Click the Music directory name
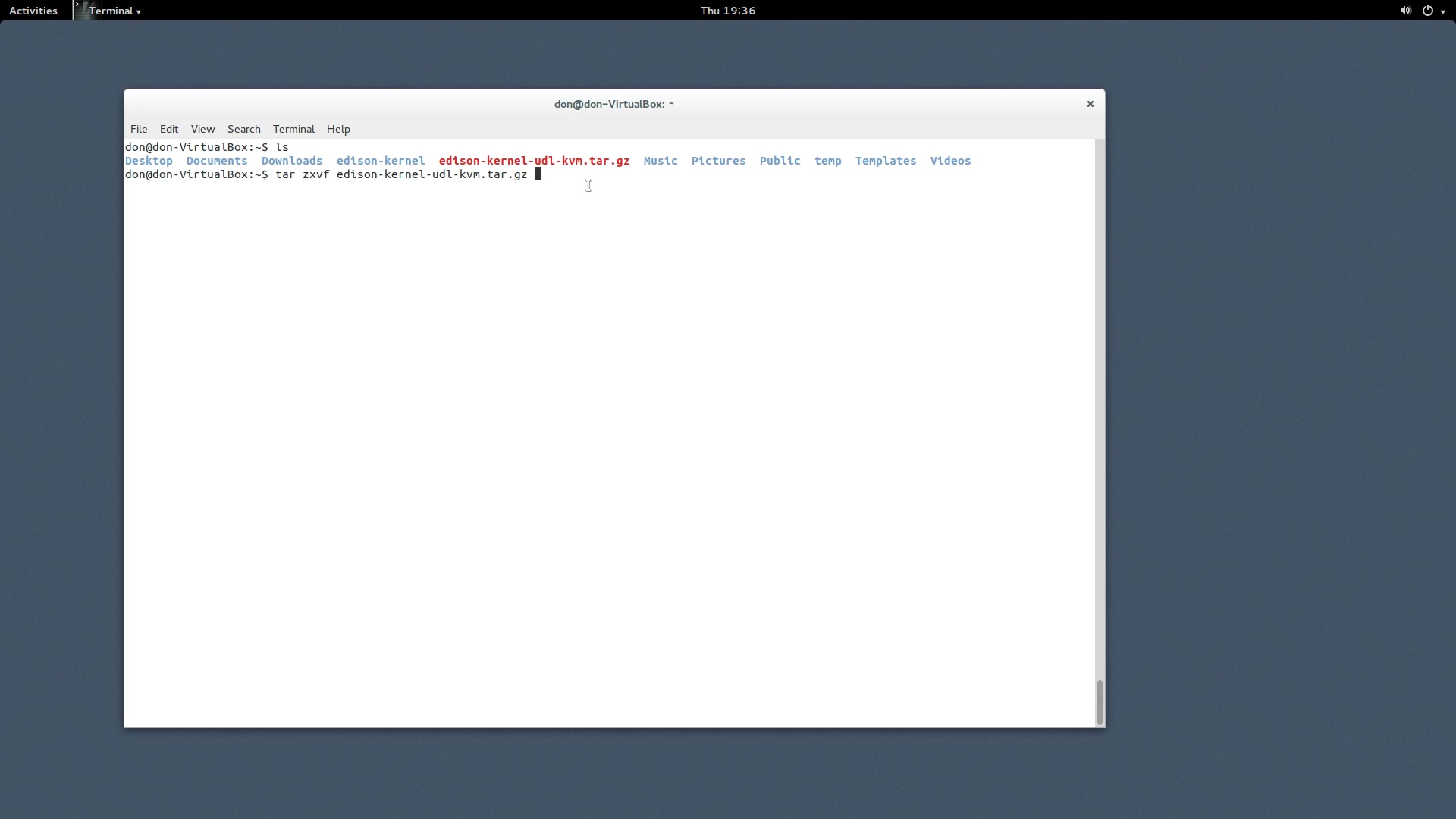The height and width of the screenshot is (819, 1456). (x=661, y=161)
